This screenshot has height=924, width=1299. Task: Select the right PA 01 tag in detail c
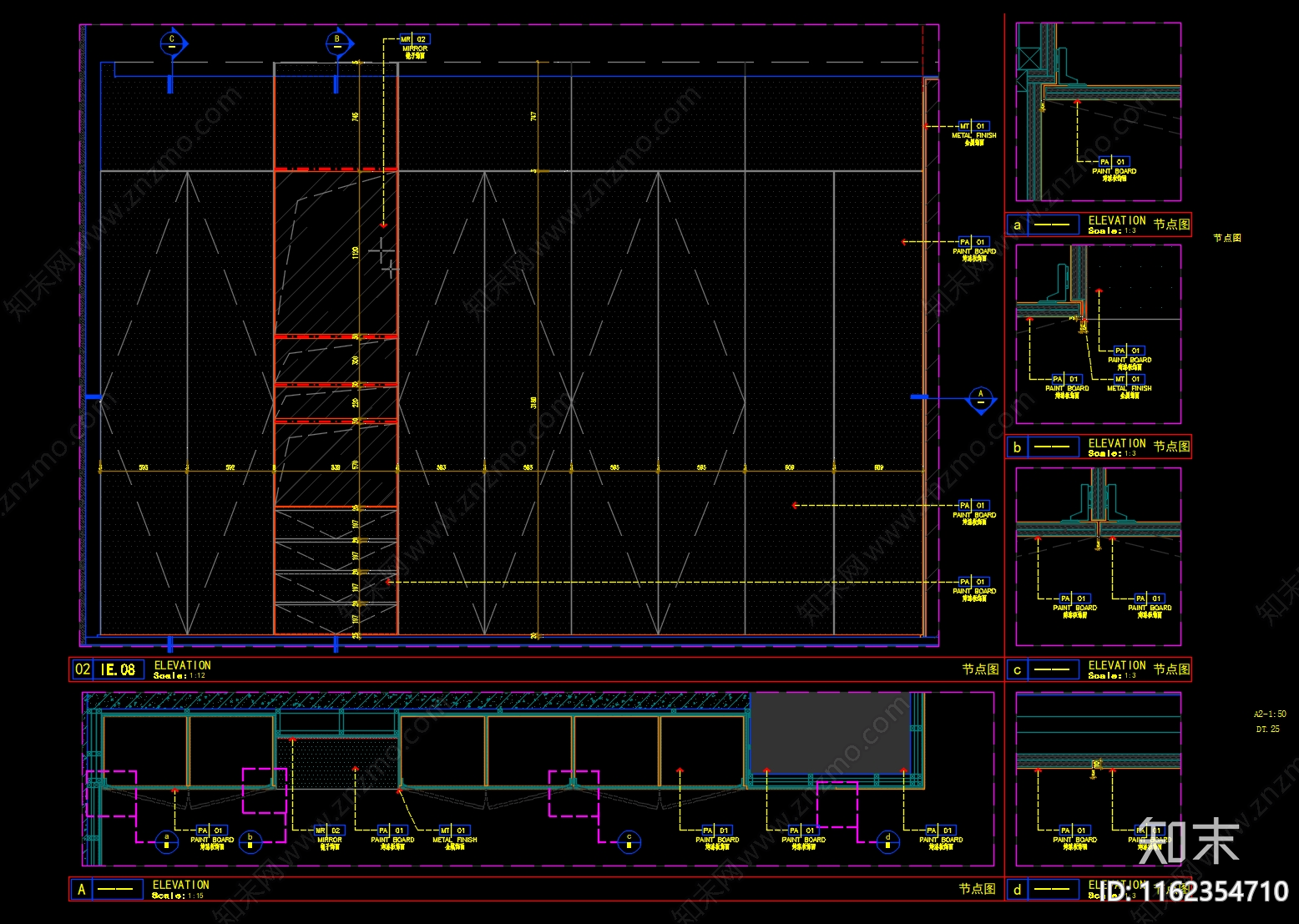tap(1150, 606)
